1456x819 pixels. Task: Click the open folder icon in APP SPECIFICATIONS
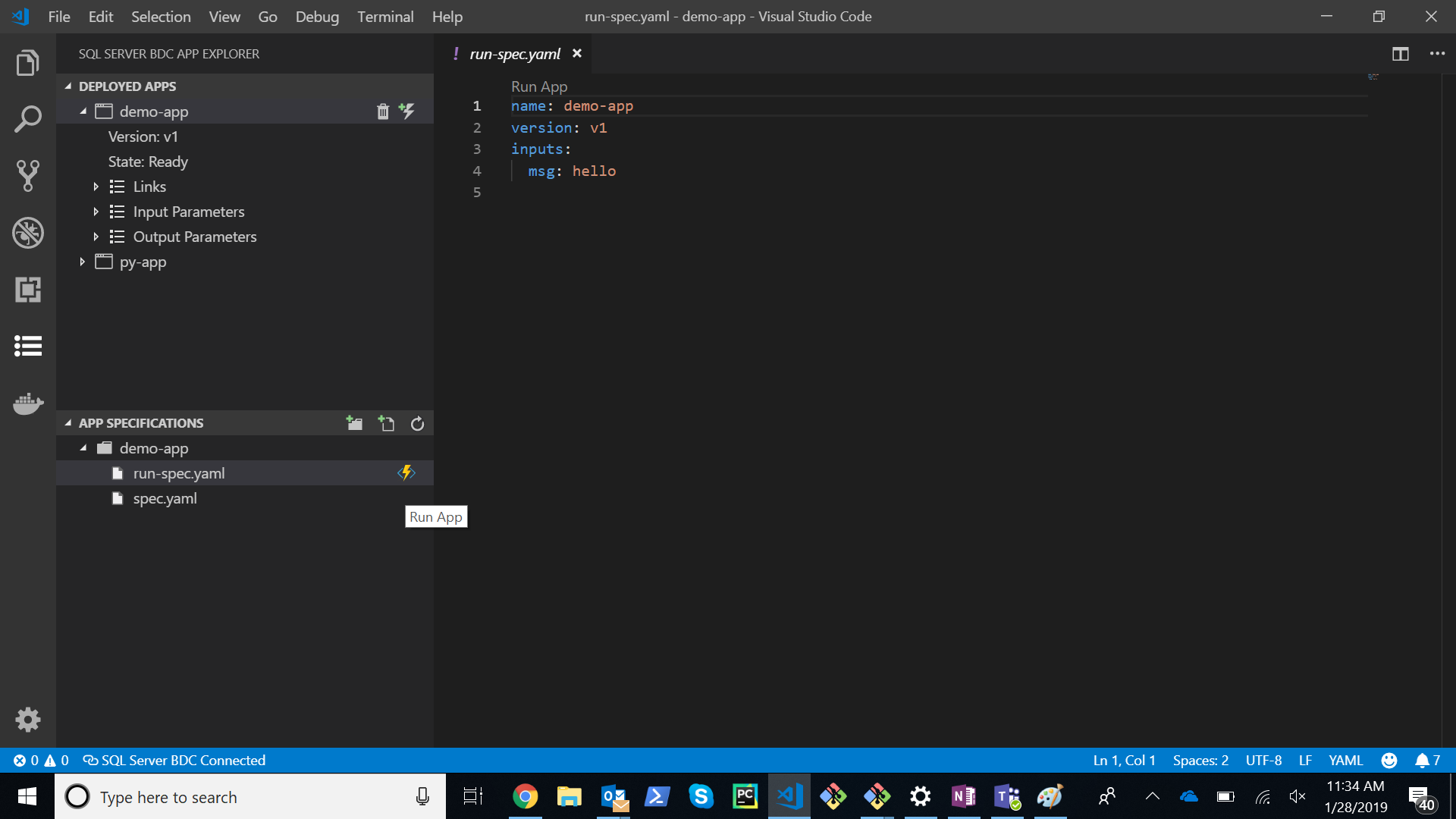354,423
